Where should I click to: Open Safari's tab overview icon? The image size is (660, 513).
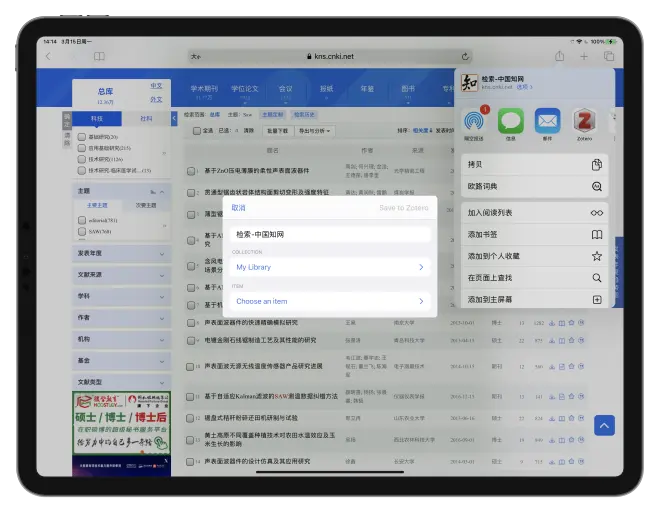pyautogui.click(x=609, y=56)
